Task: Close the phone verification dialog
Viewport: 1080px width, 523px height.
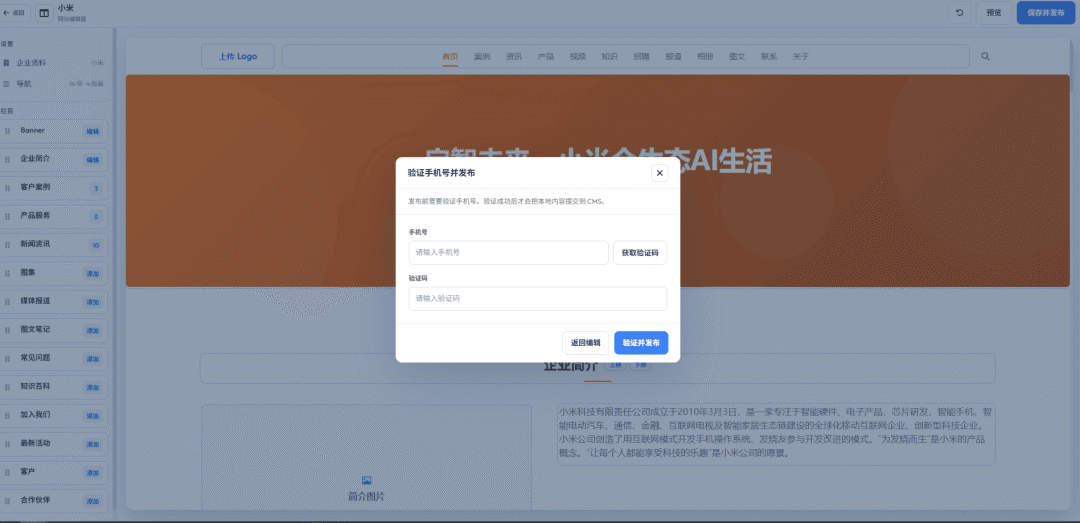Action: click(x=659, y=173)
